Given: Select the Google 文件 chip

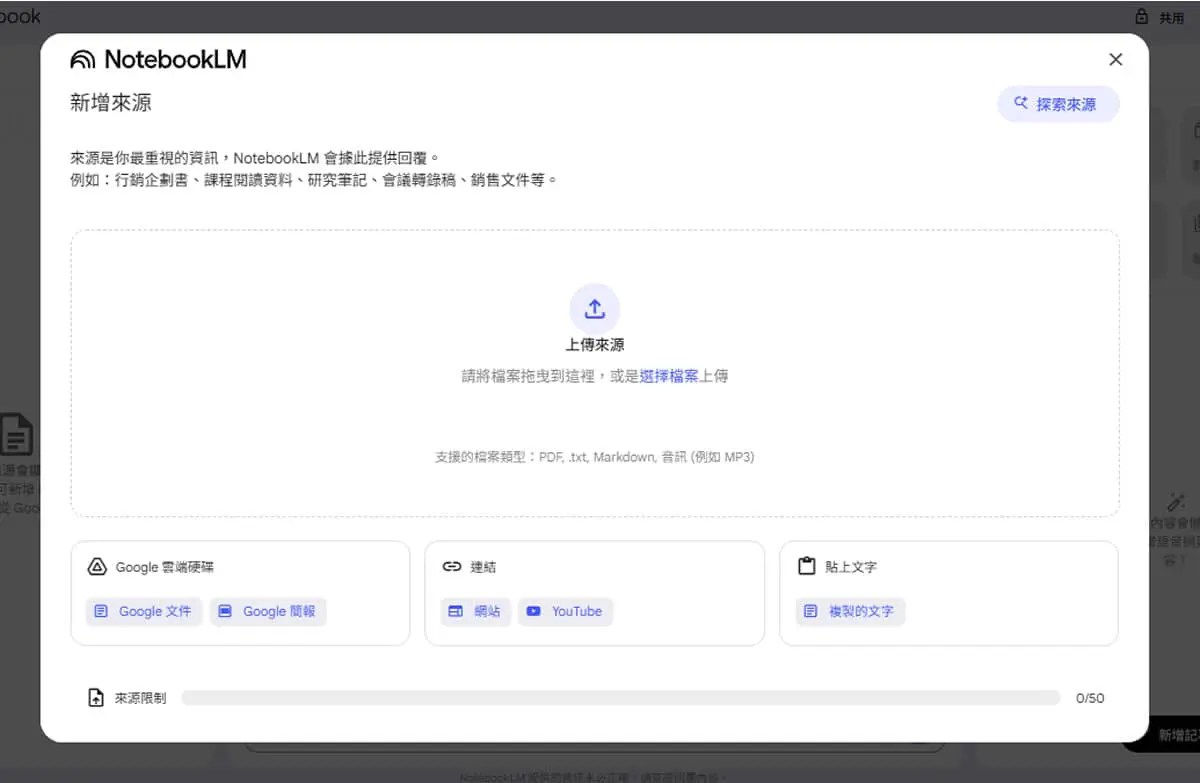Looking at the screenshot, I should click(144, 611).
